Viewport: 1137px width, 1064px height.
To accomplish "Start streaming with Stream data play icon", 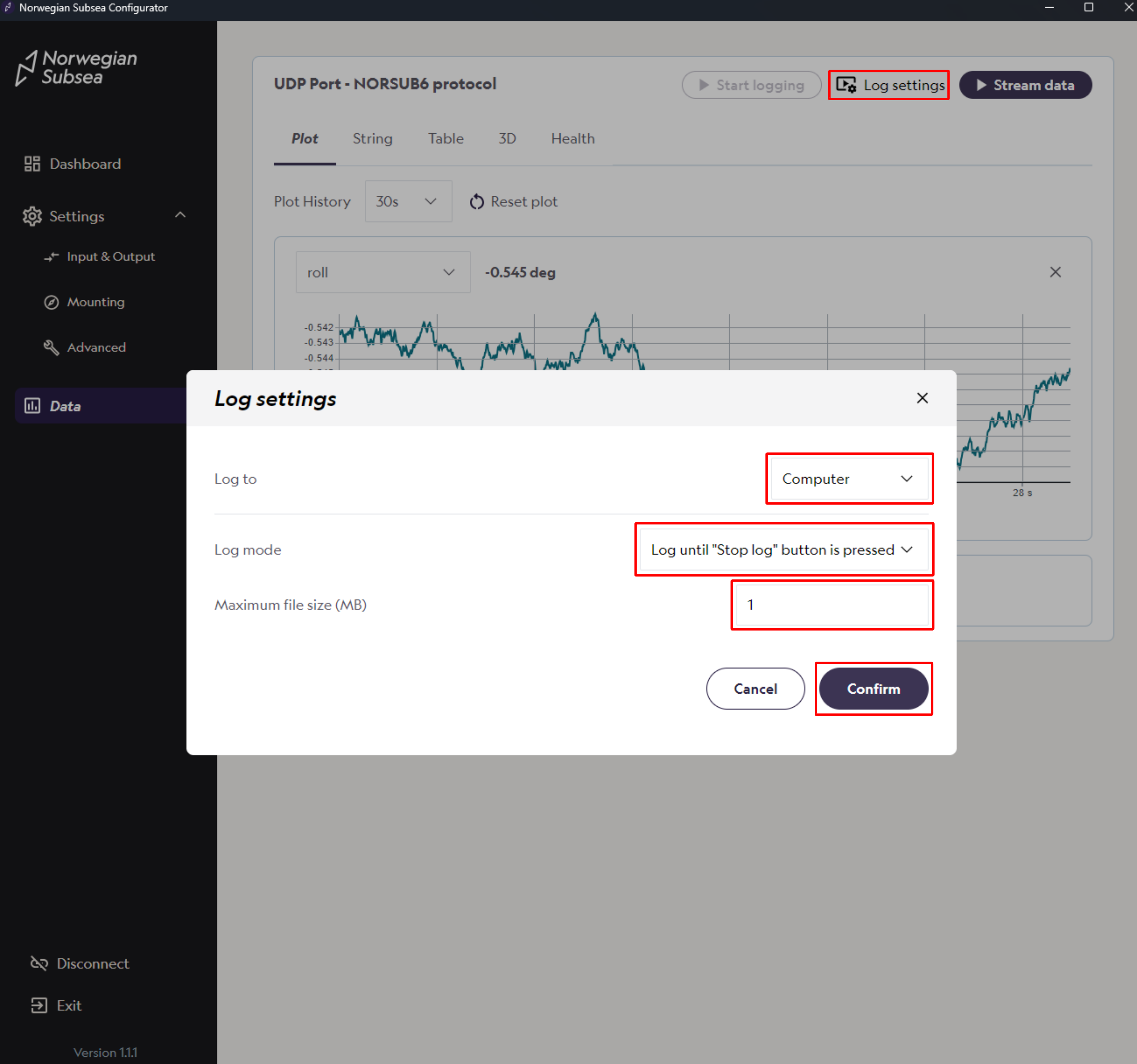I will pyautogui.click(x=981, y=85).
